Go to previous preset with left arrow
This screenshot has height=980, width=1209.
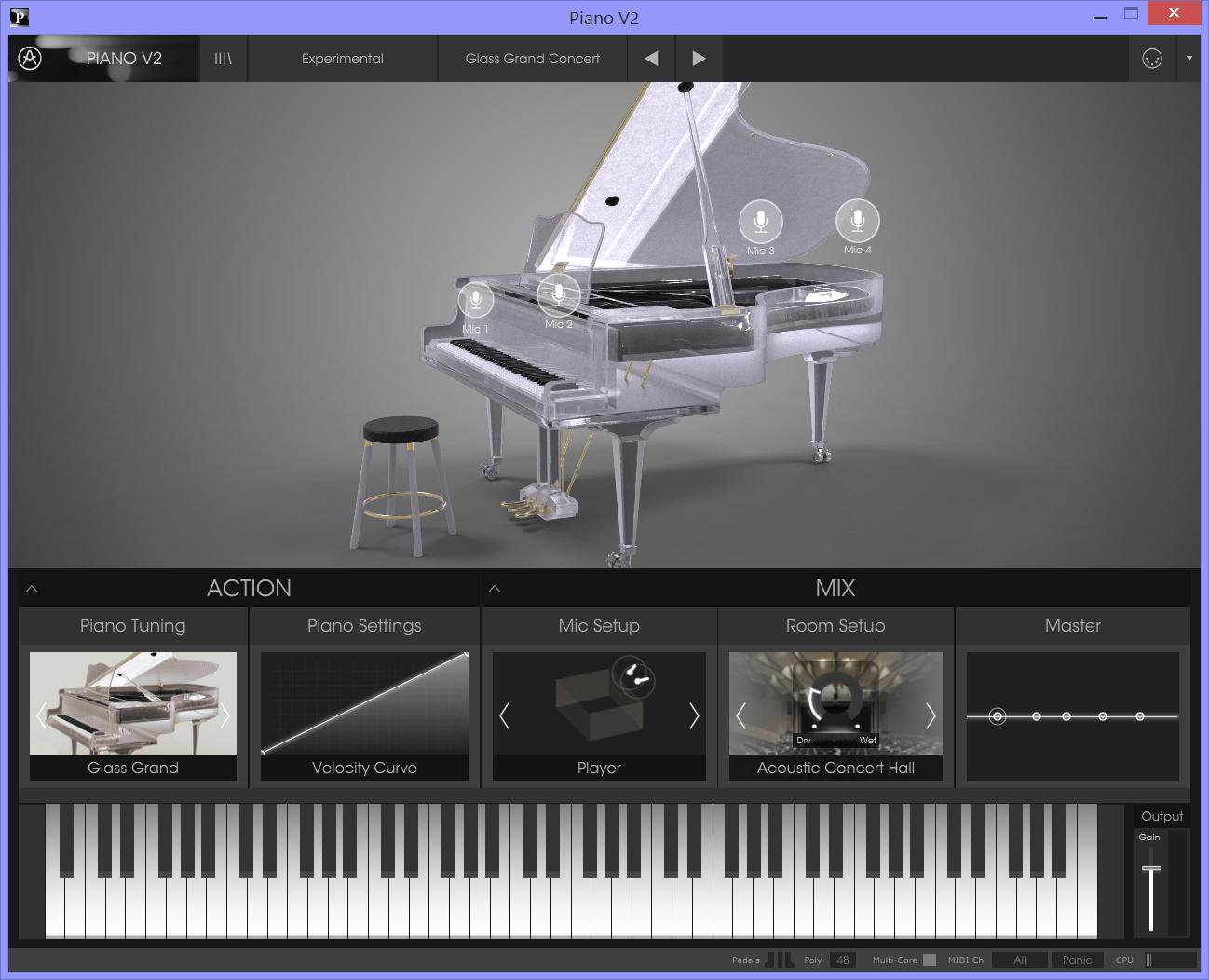click(651, 59)
